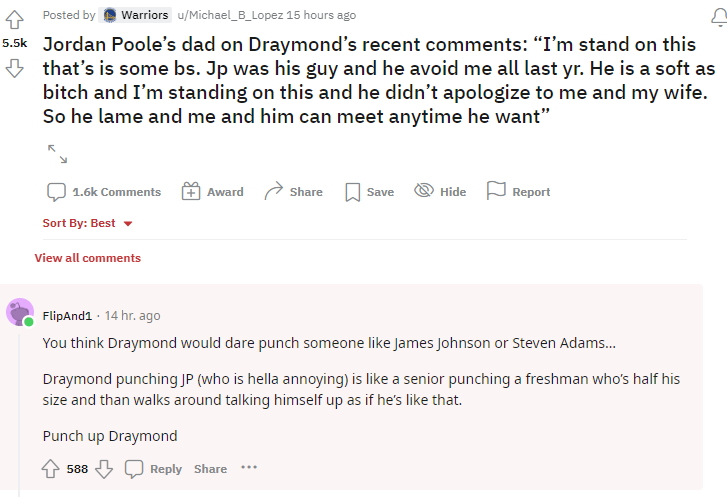This screenshot has height=497, width=727.
Task: Hide this post using eye icon
Action: [440, 192]
